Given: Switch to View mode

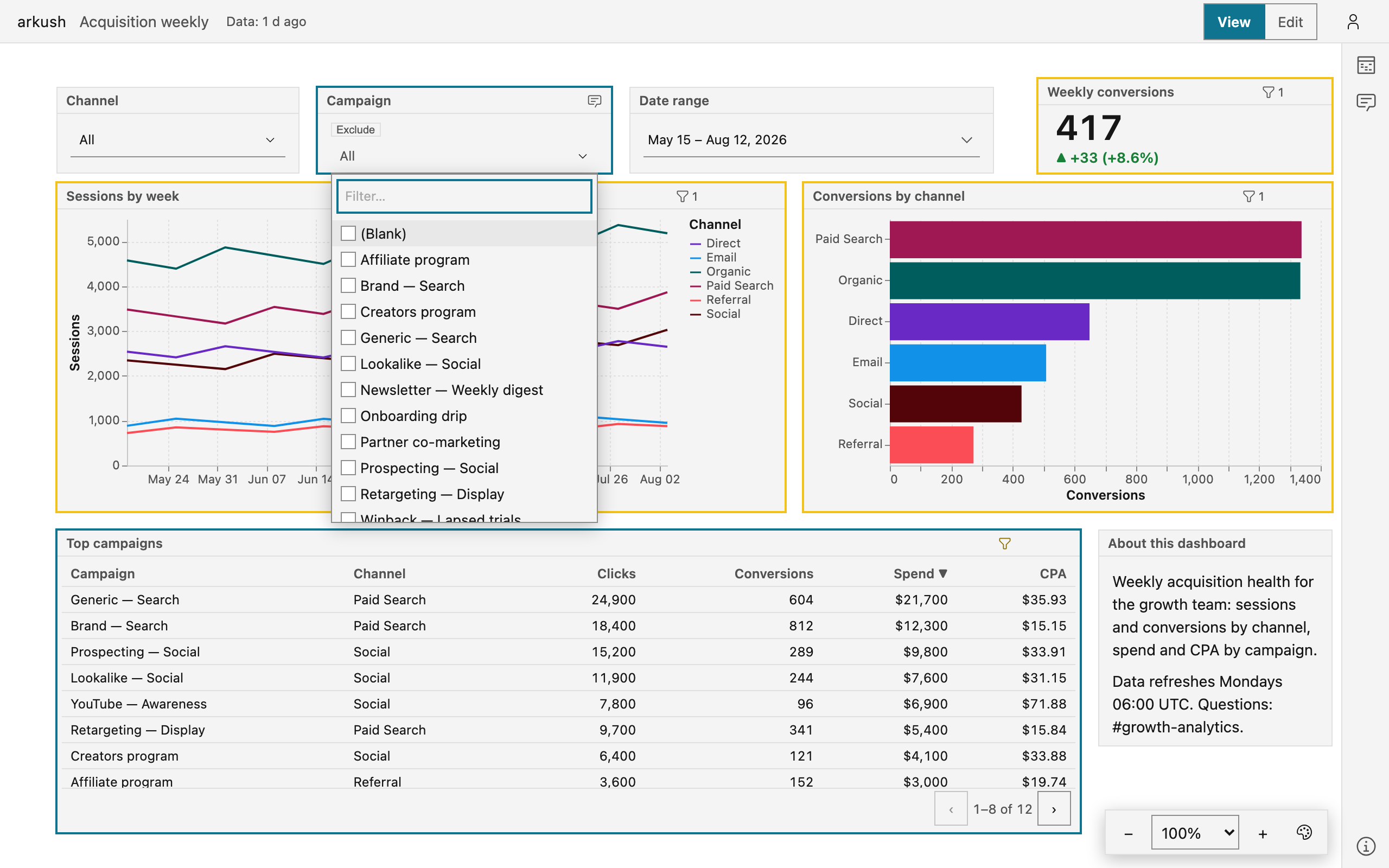Looking at the screenshot, I should click(1234, 22).
